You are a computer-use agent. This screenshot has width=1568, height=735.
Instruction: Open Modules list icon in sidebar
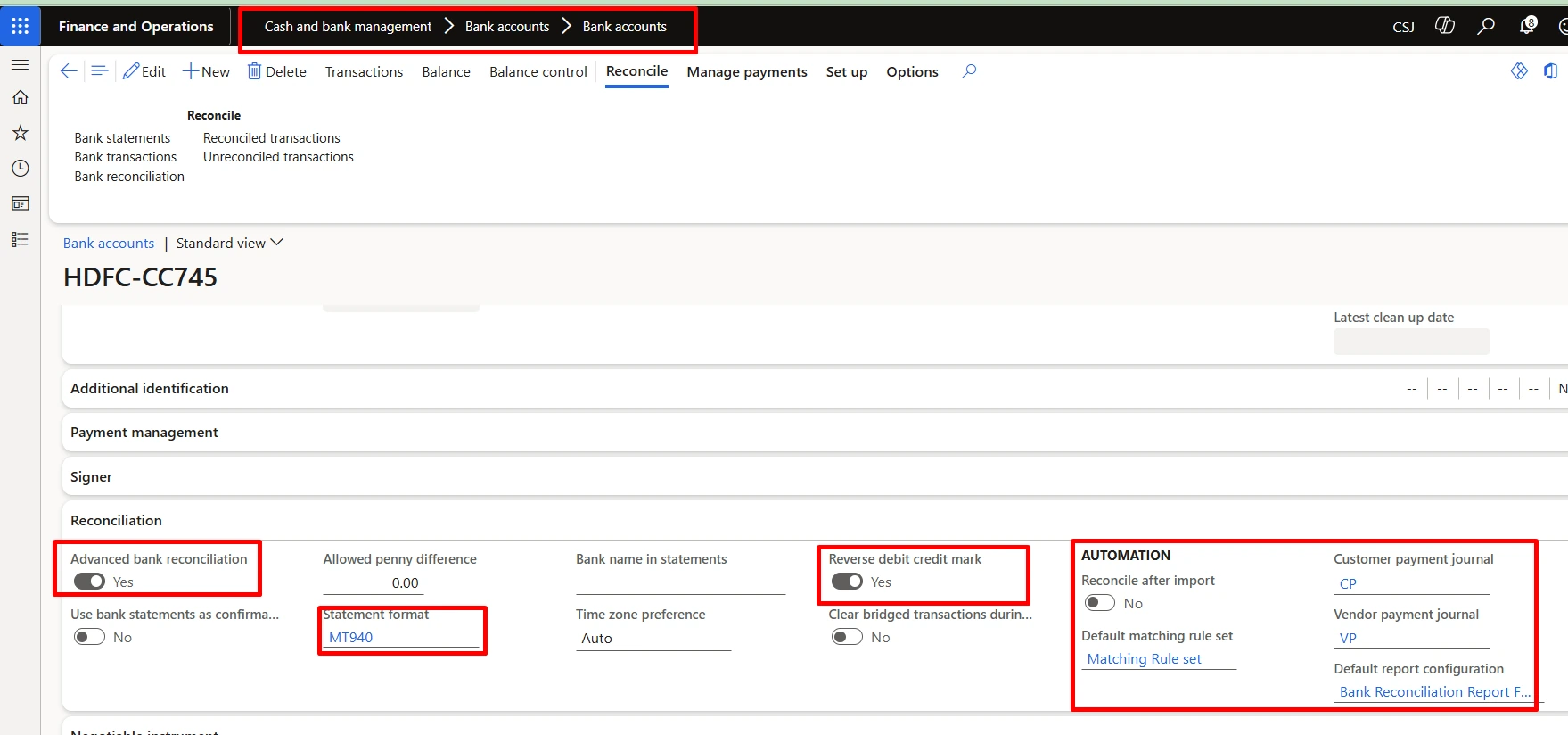(20, 239)
